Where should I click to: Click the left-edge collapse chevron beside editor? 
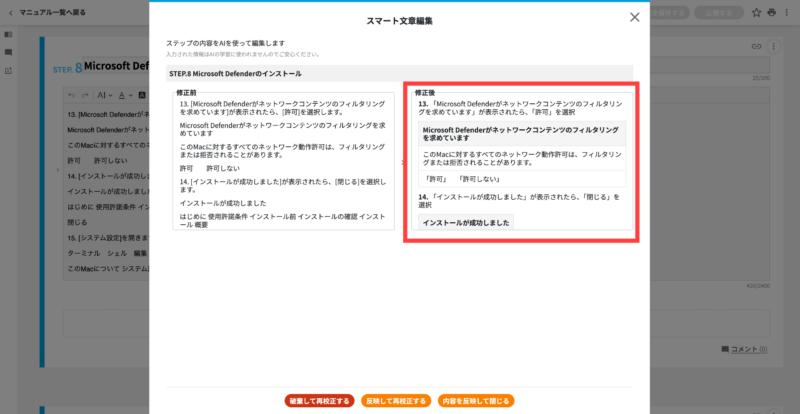click(57, 169)
